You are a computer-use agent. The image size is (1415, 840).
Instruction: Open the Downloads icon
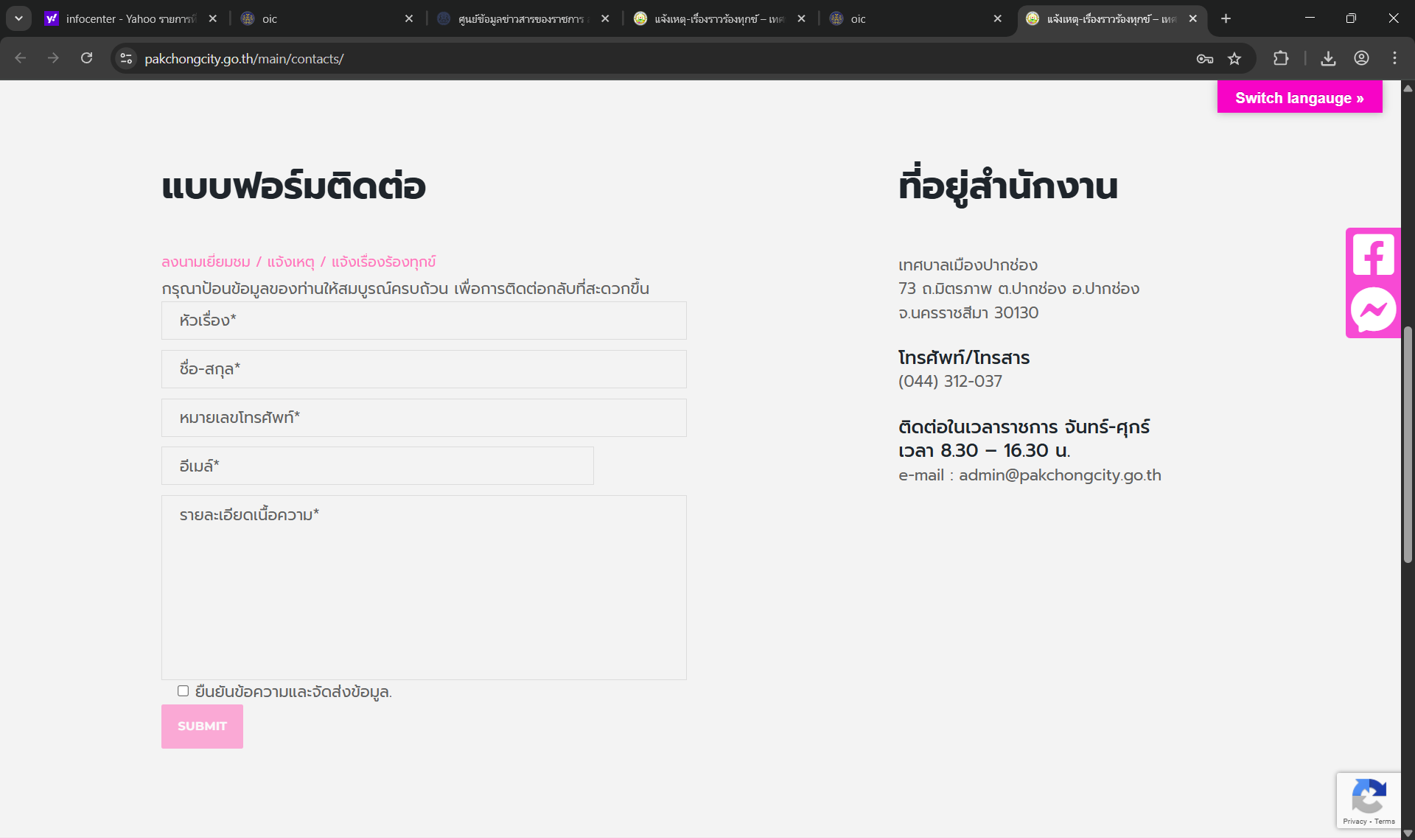click(x=1328, y=58)
